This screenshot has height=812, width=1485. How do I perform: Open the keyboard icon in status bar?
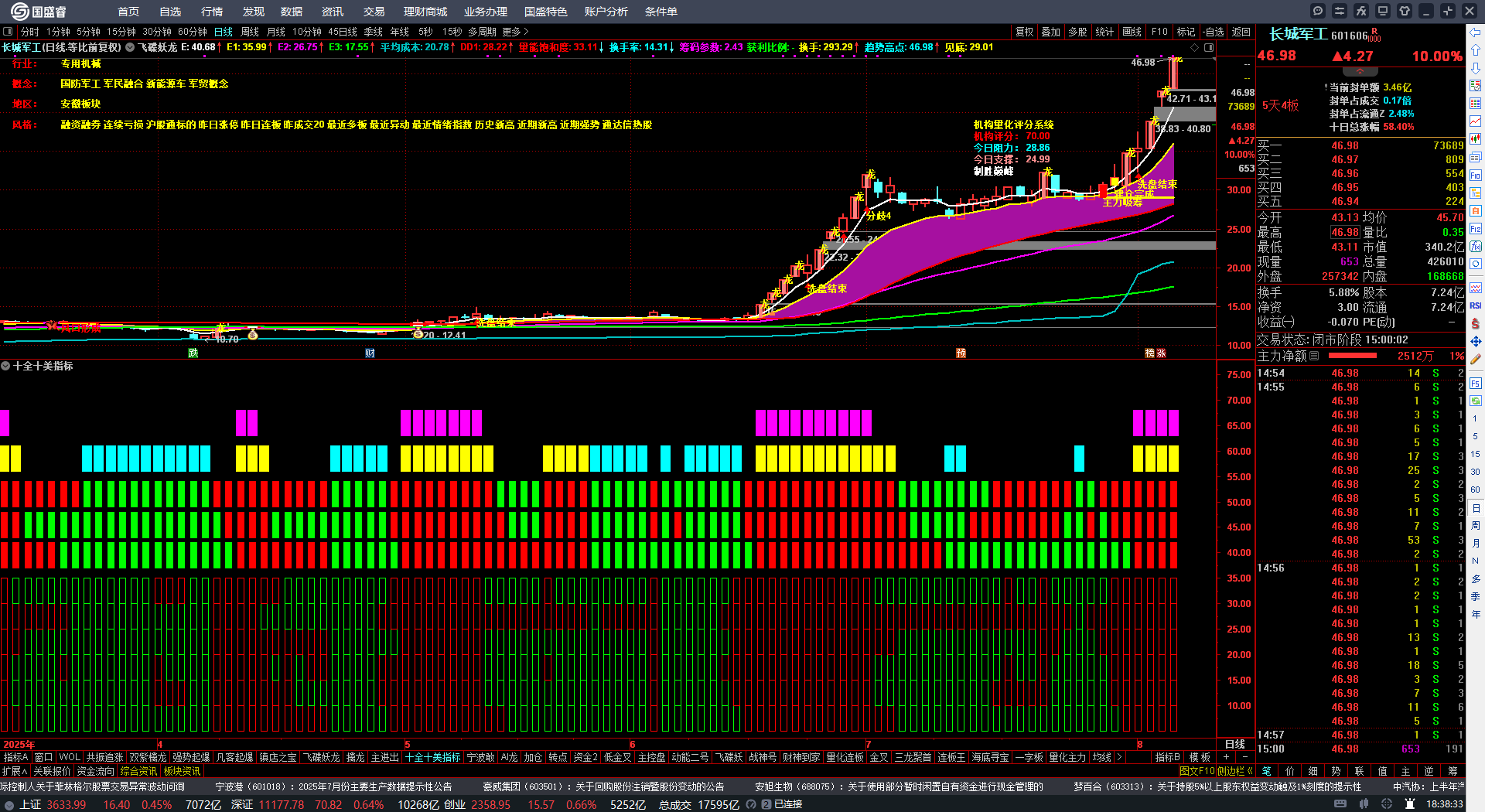pyautogui.click(x=1340, y=804)
